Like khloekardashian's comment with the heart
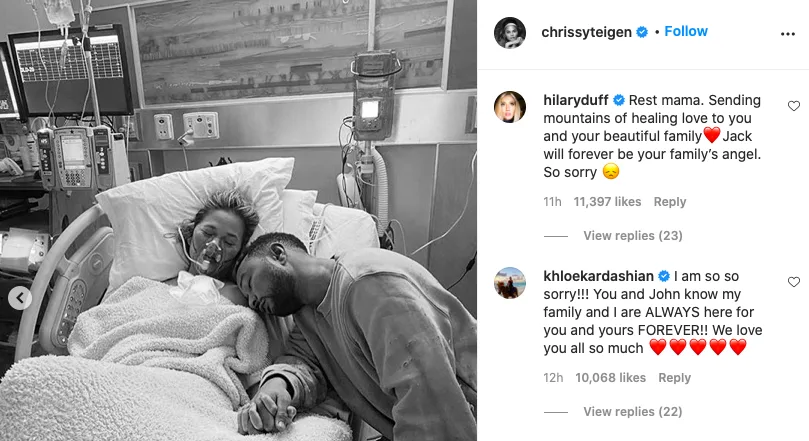This screenshot has width=809, height=441. 794,282
